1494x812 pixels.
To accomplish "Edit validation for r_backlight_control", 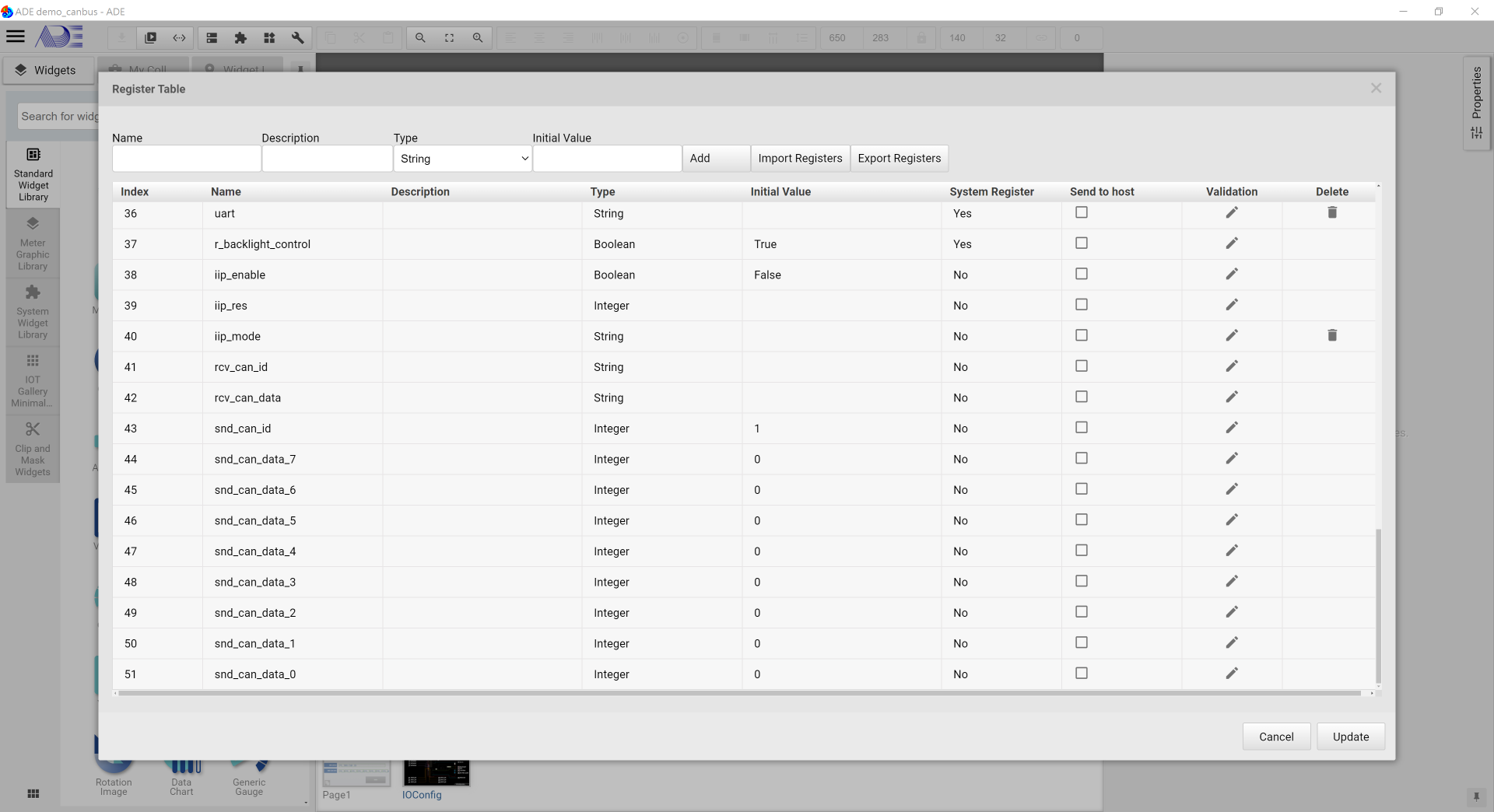I will (1231, 243).
